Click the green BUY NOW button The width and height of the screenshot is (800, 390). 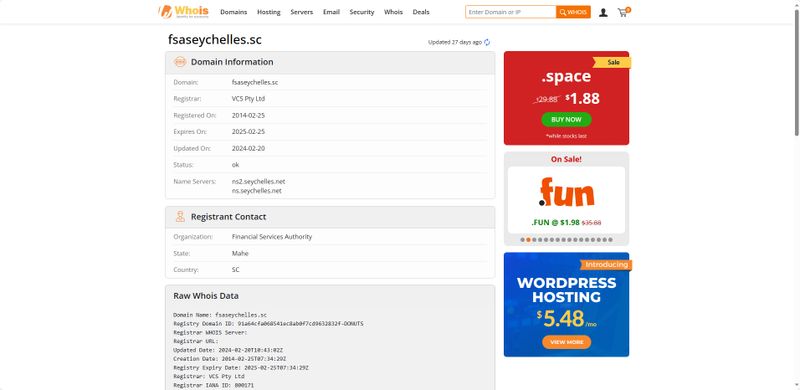click(566, 119)
